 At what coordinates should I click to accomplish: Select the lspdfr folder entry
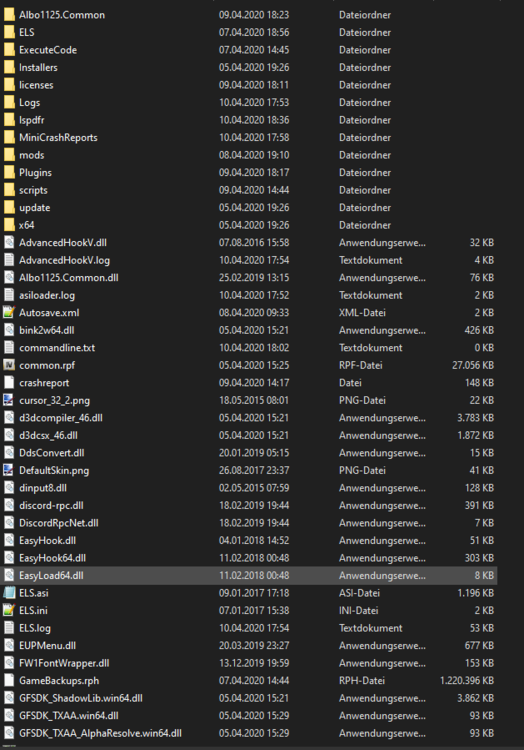32,120
